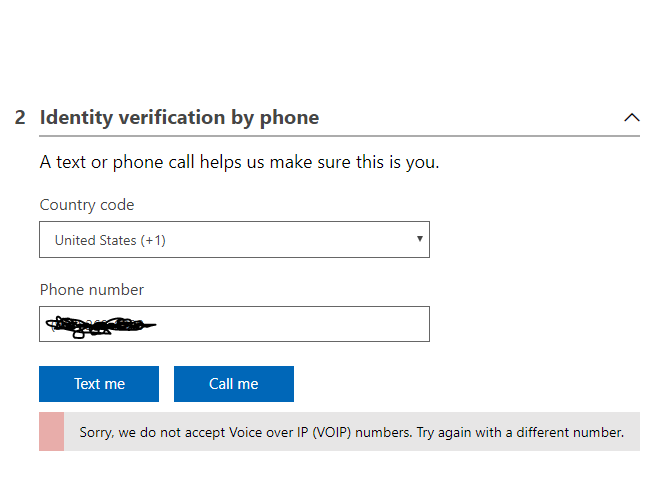Click the step number 2 marker
666x477 pixels.
tap(20, 117)
